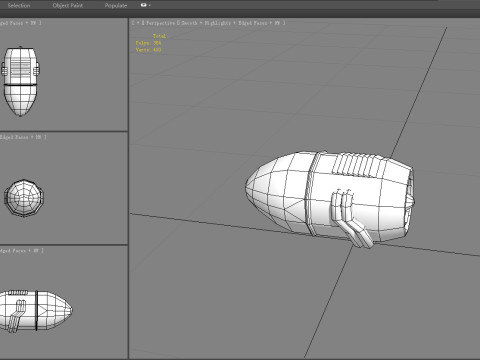Image resolution: width=480 pixels, height=360 pixels.
Task: Select the round front-view model in middle-left viewport
Action: (x=24, y=198)
